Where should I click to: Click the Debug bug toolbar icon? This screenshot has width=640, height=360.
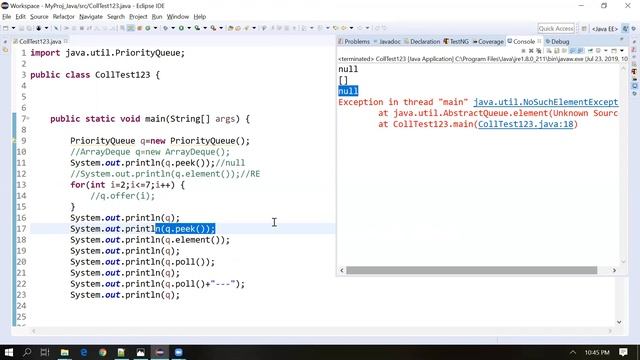click(165, 28)
